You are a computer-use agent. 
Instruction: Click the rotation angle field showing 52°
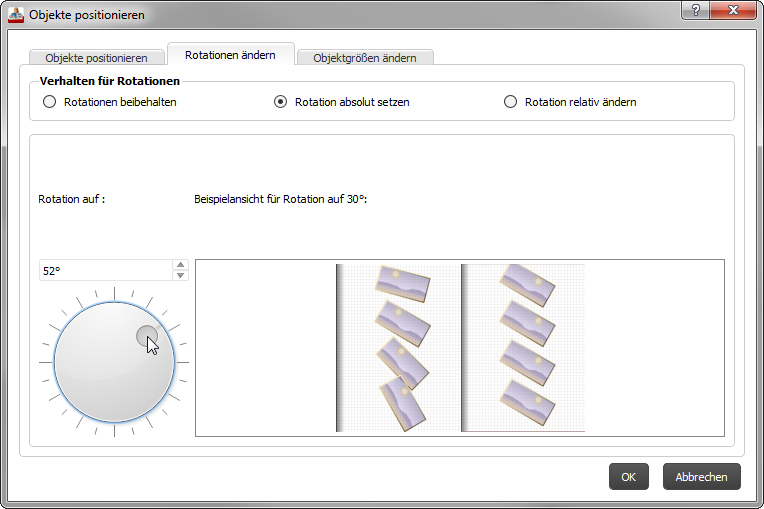point(105,271)
